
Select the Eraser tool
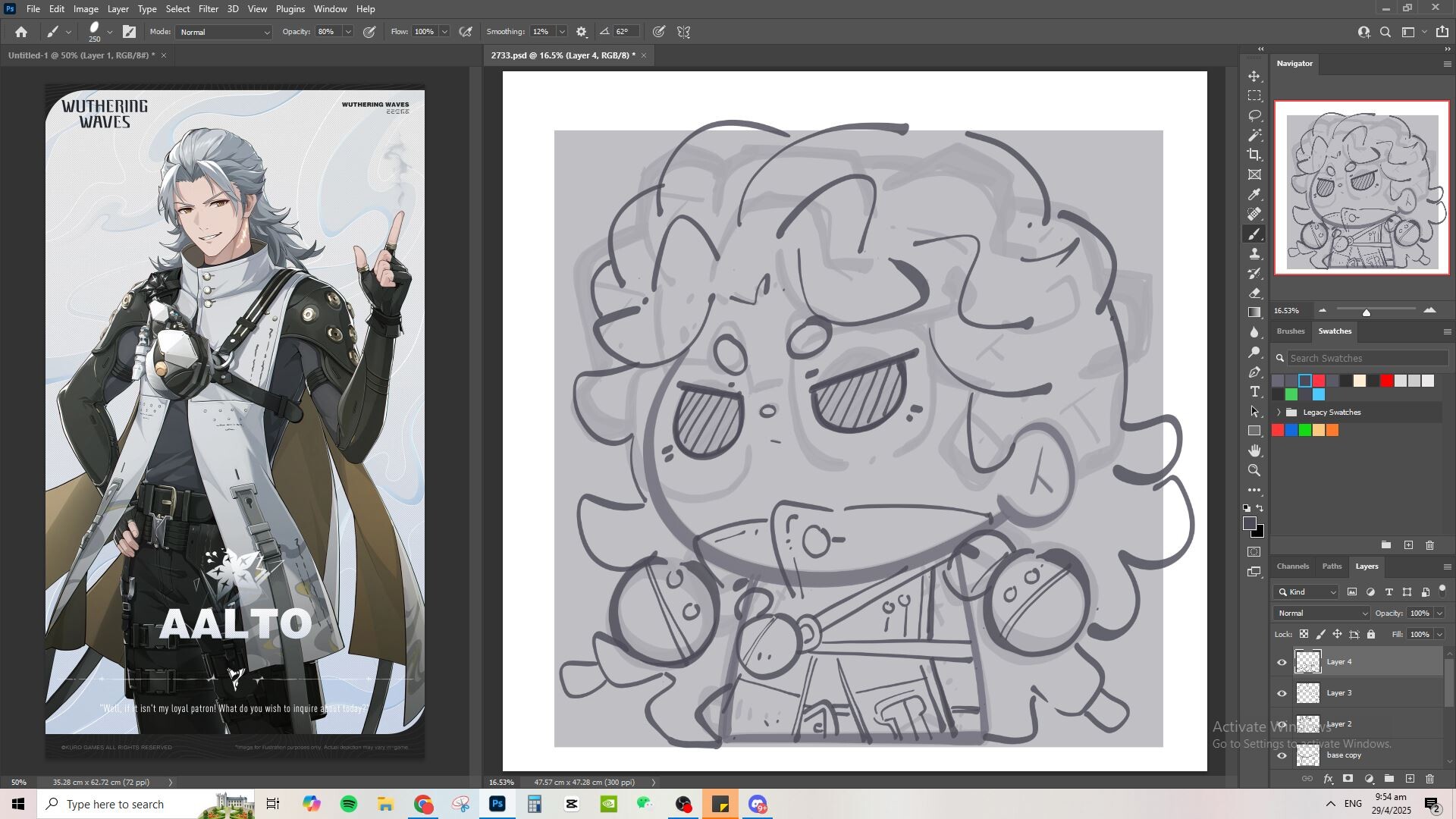point(1255,293)
